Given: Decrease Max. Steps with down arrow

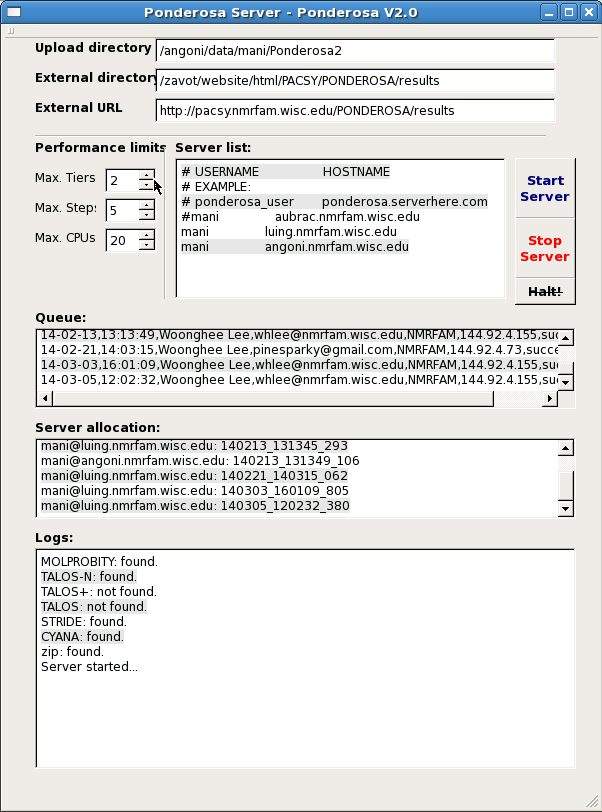Looking at the screenshot, I should pos(147,215).
